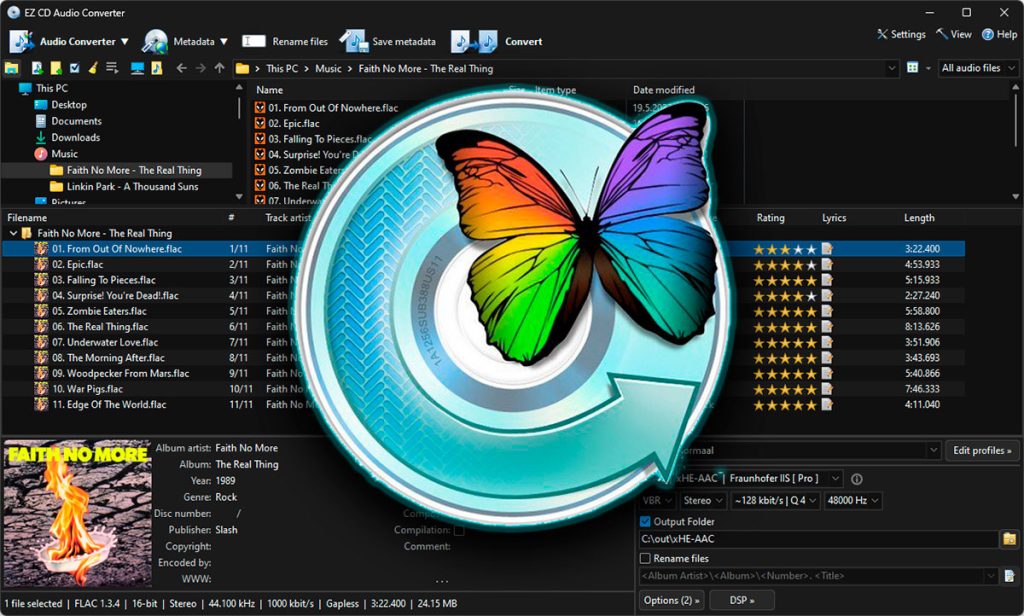This screenshot has height=616, width=1024.
Task: Collapse the Faith No More album group
Action: [x=13, y=233]
